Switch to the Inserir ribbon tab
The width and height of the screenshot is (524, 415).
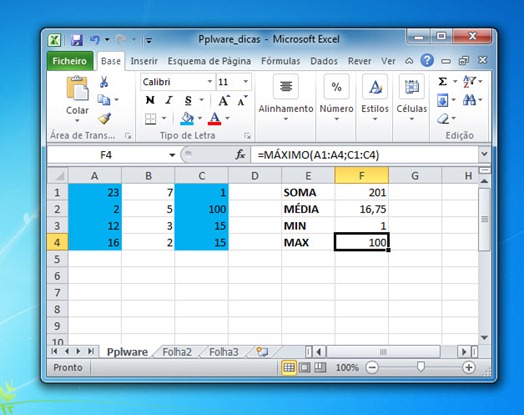coord(144,61)
